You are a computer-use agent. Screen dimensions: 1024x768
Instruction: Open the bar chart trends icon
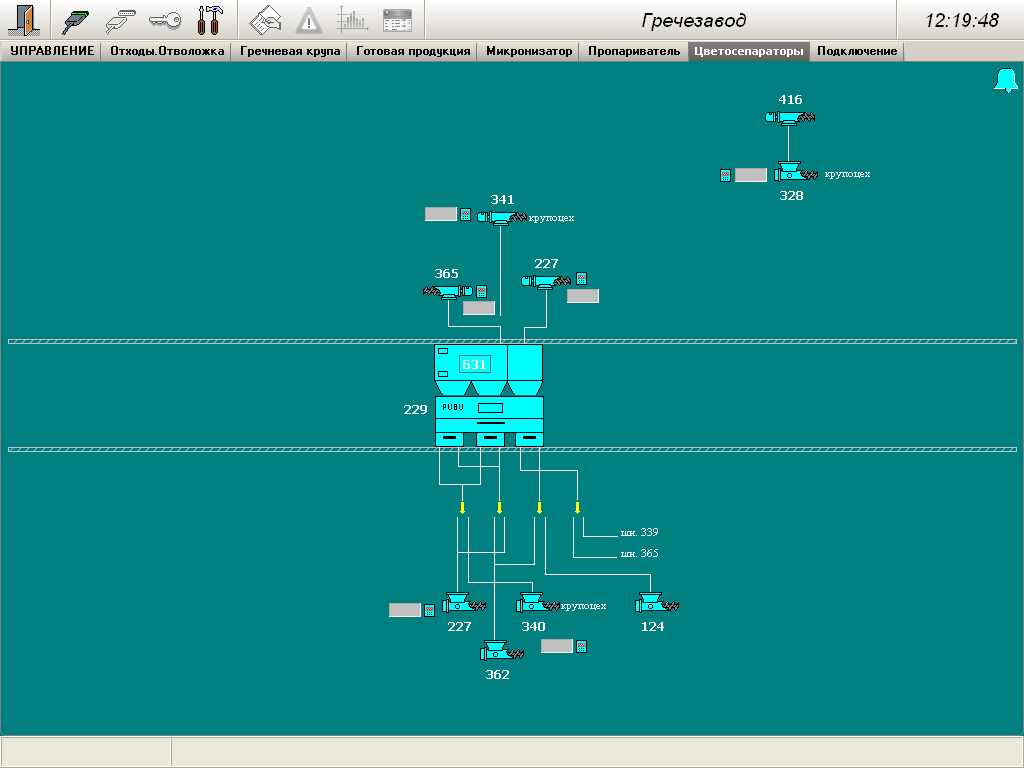352,20
